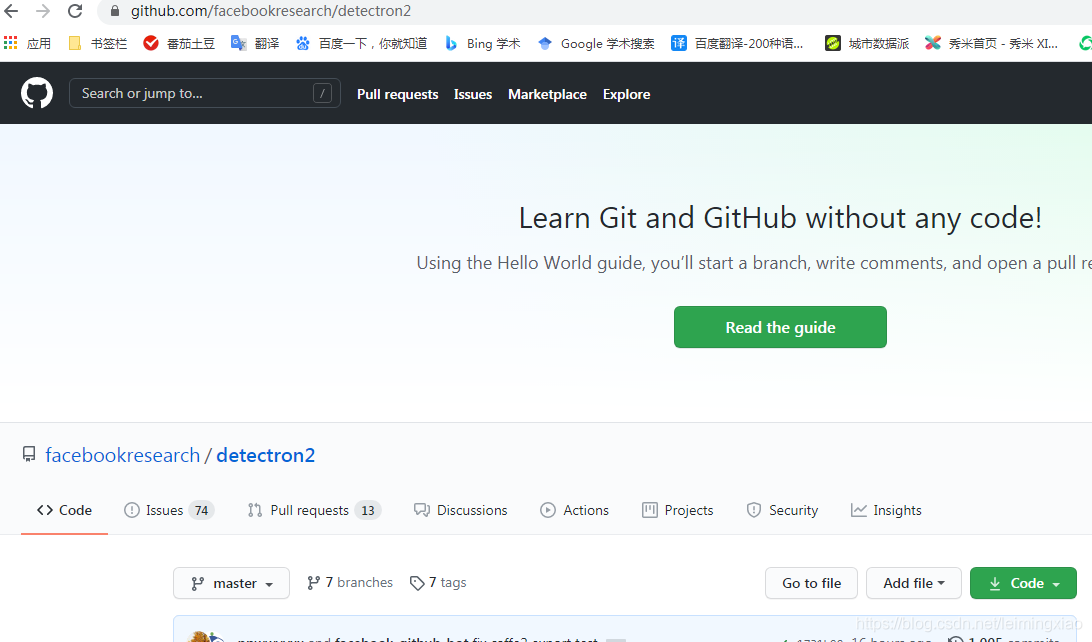Expand the green Code download dropdown

tap(1023, 583)
